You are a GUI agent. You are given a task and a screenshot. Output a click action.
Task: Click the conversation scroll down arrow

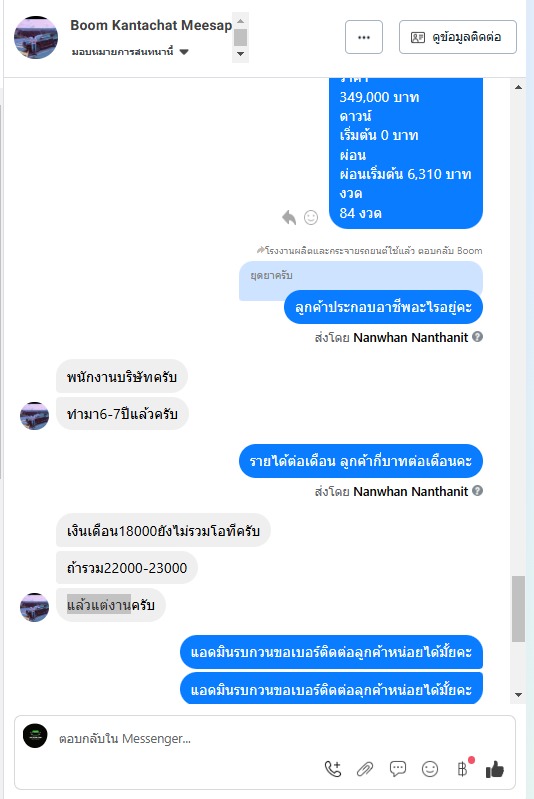pyautogui.click(x=519, y=695)
